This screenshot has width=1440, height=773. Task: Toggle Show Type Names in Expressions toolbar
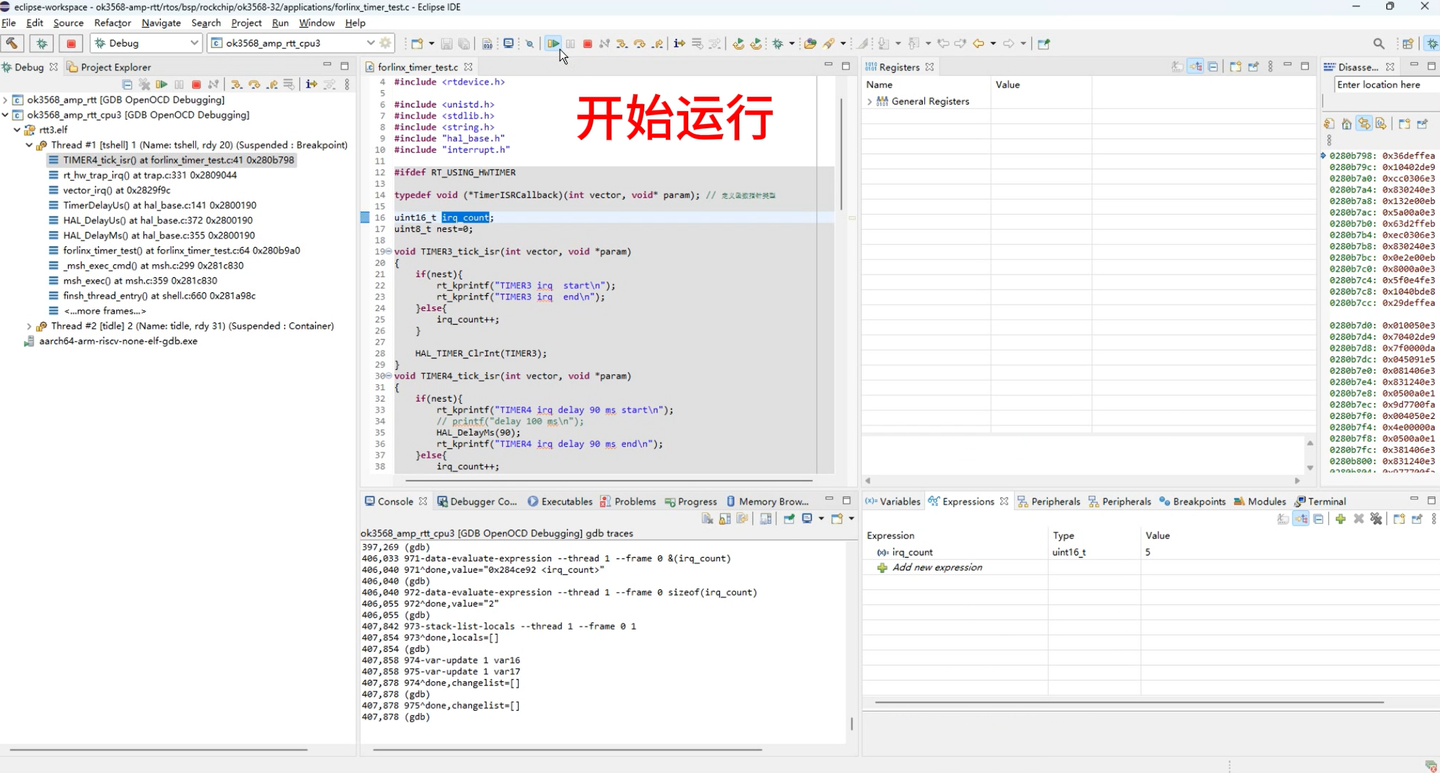(x=1284, y=519)
